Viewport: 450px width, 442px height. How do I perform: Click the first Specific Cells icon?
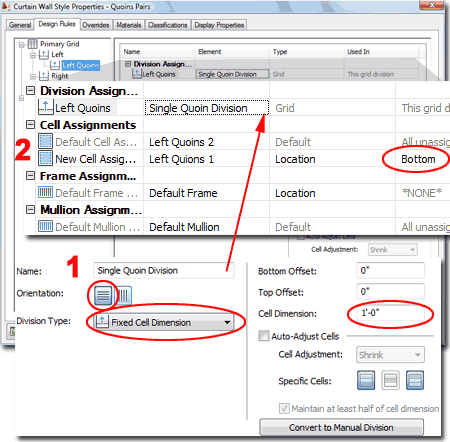coord(366,380)
